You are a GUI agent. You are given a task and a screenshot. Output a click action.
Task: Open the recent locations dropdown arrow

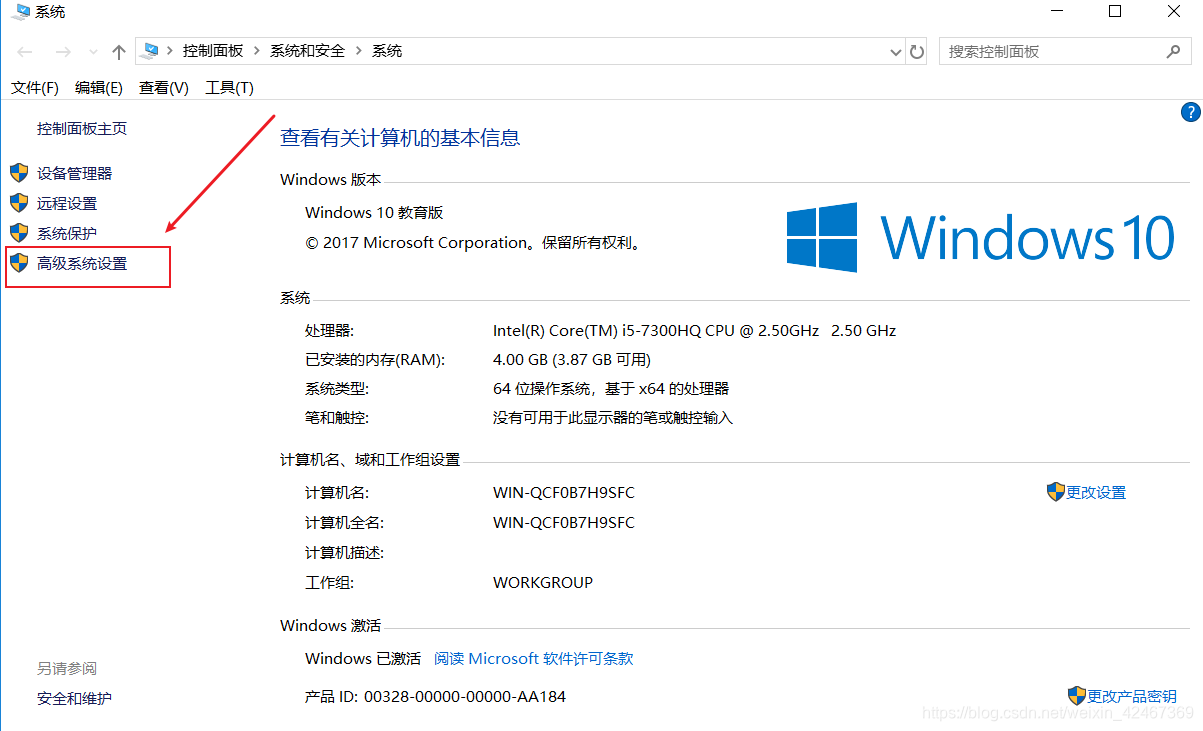[x=94, y=52]
